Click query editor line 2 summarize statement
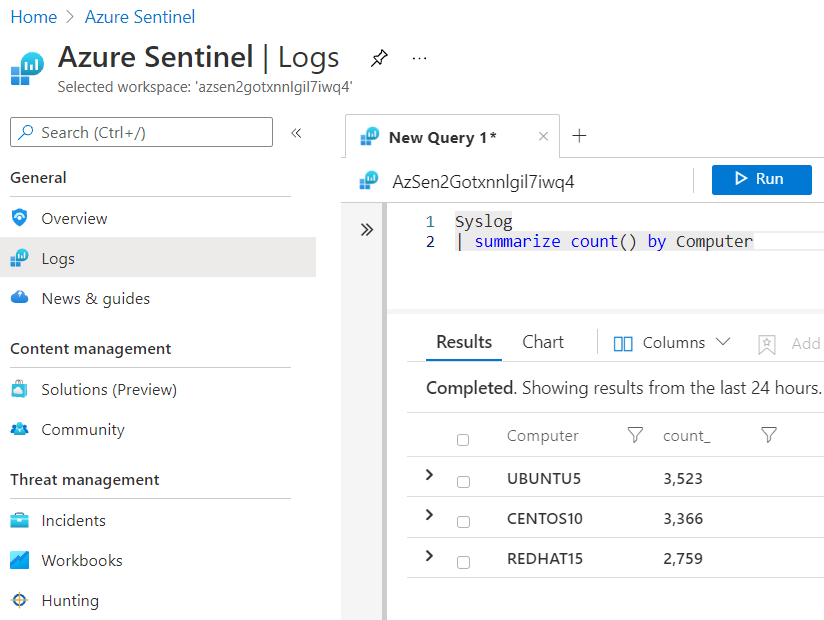The height and width of the screenshot is (620, 824). click(x=604, y=242)
